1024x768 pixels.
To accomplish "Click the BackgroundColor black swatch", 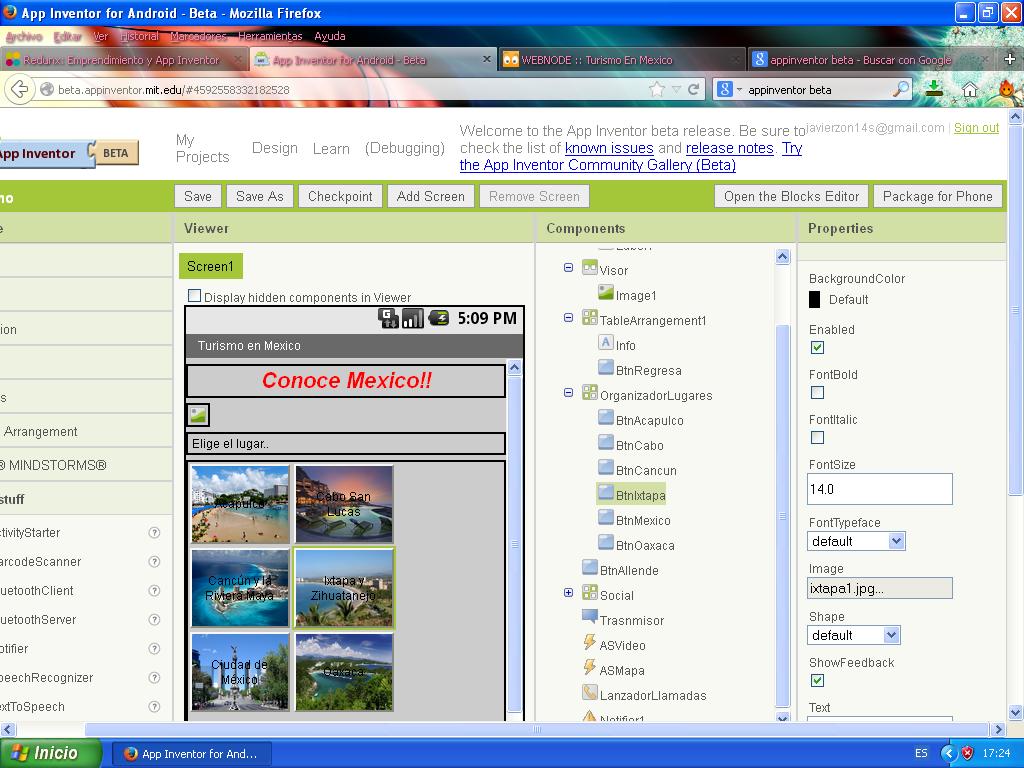I will [x=815, y=299].
